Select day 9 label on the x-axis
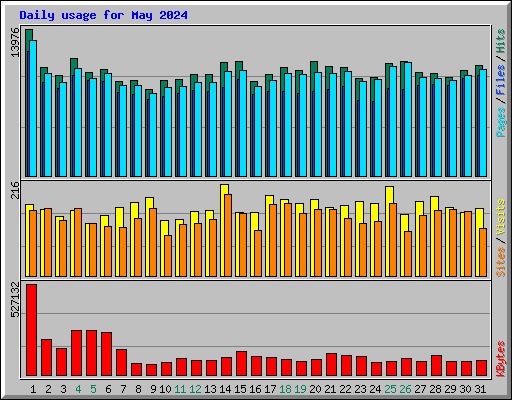The width and height of the screenshot is (512, 400). coord(153,389)
